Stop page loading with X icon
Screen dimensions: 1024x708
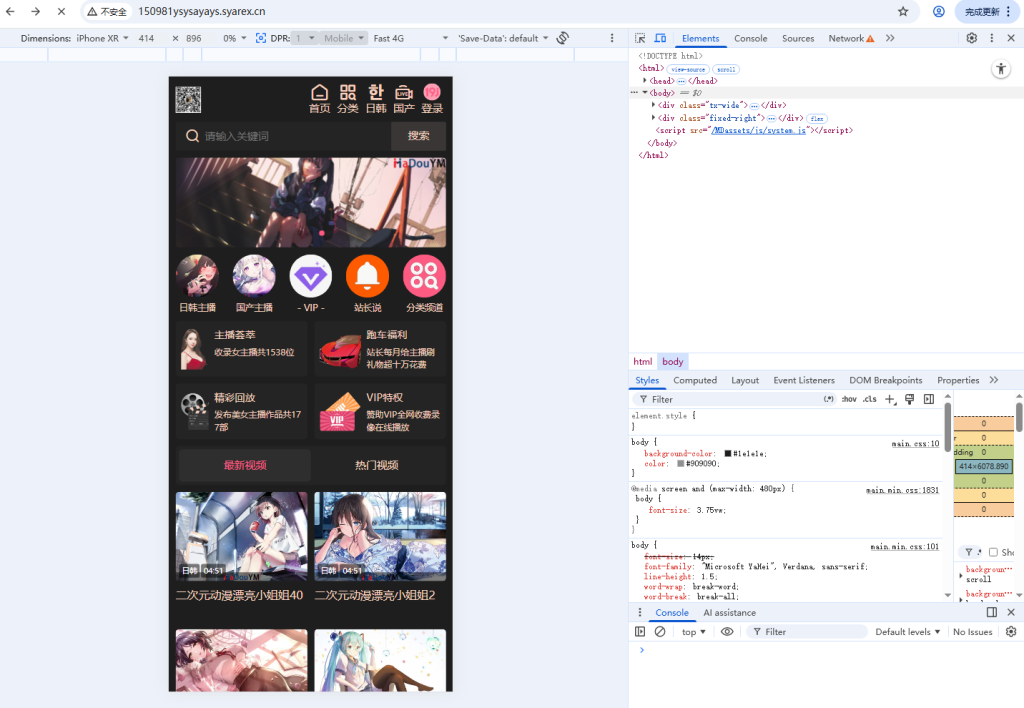coord(61,11)
